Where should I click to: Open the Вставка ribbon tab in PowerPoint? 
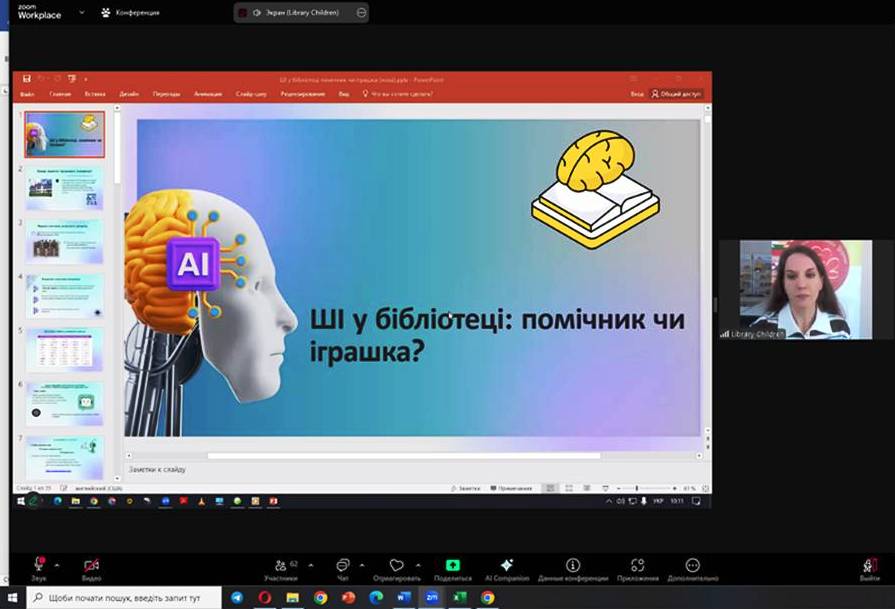click(95, 94)
